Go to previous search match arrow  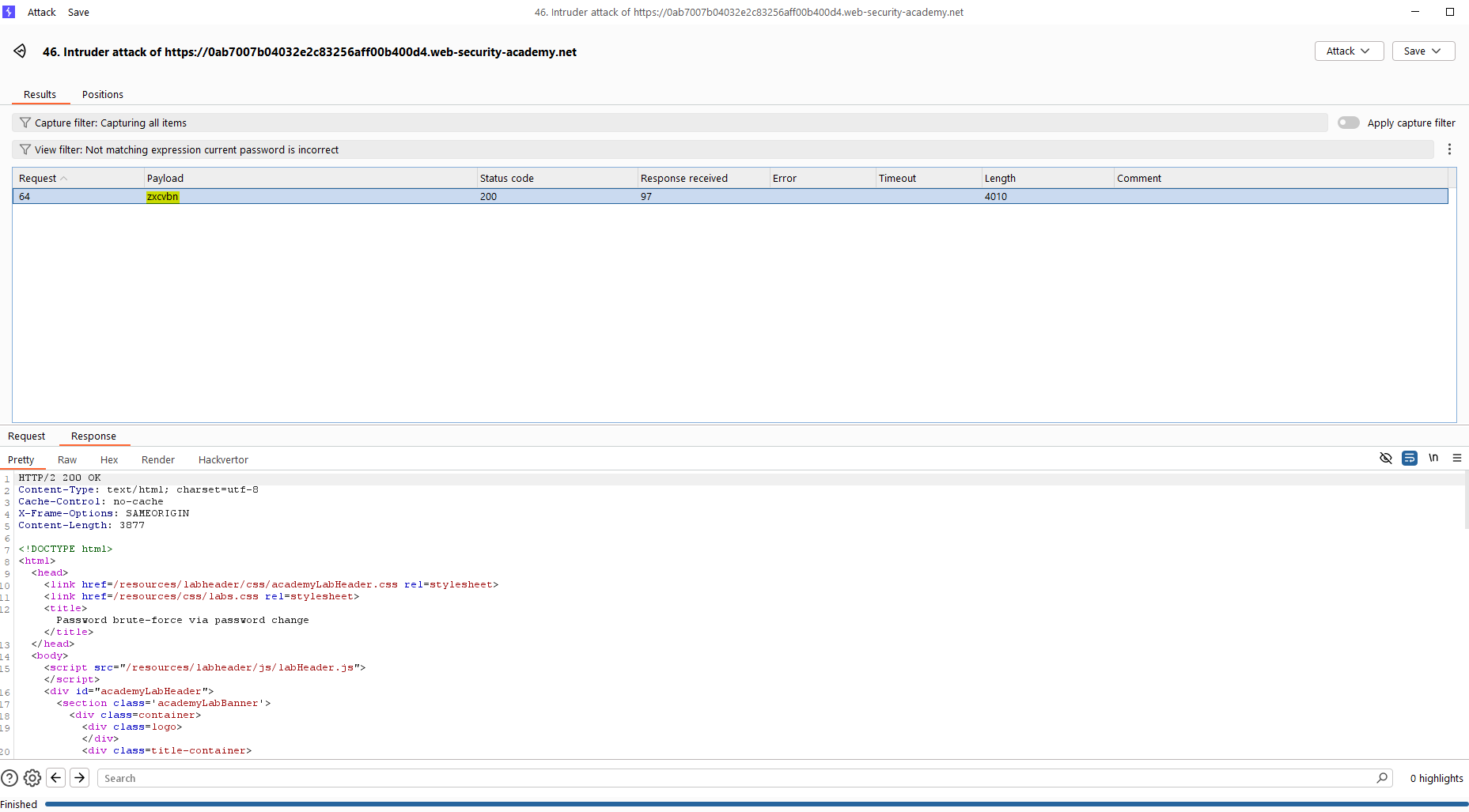[x=56, y=778]
